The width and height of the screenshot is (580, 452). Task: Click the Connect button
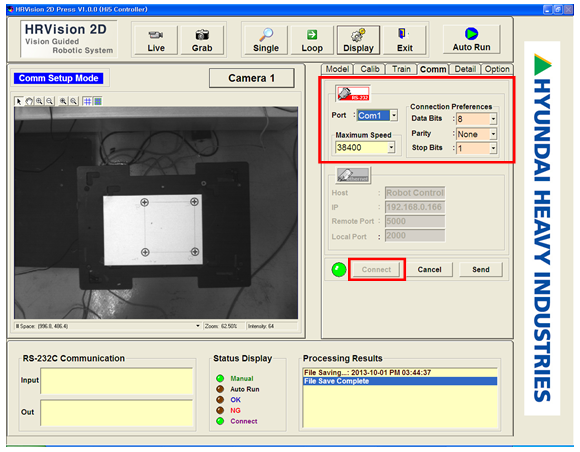point(376,270)
